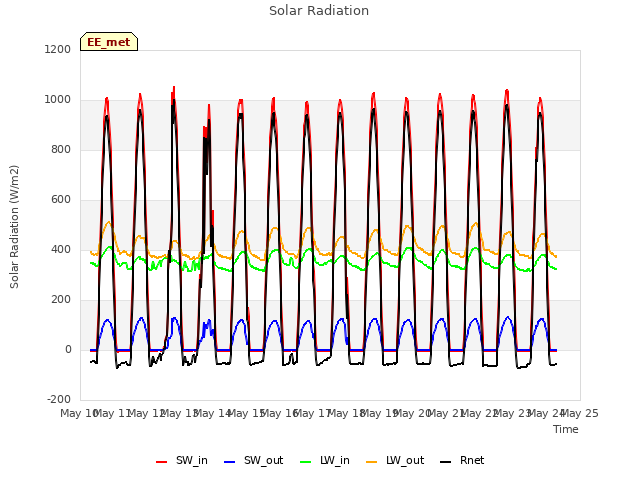Toggle the Rnet legend entry
640x480 pixels.
pyautogui.click(x=462, y=461)
